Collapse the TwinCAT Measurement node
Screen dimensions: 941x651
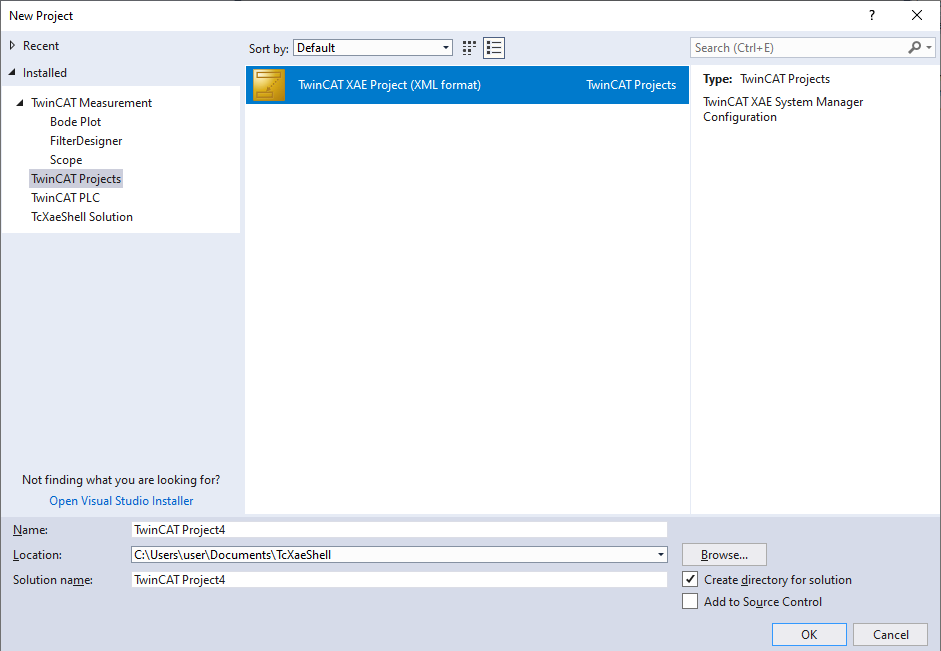coord(20,103)
